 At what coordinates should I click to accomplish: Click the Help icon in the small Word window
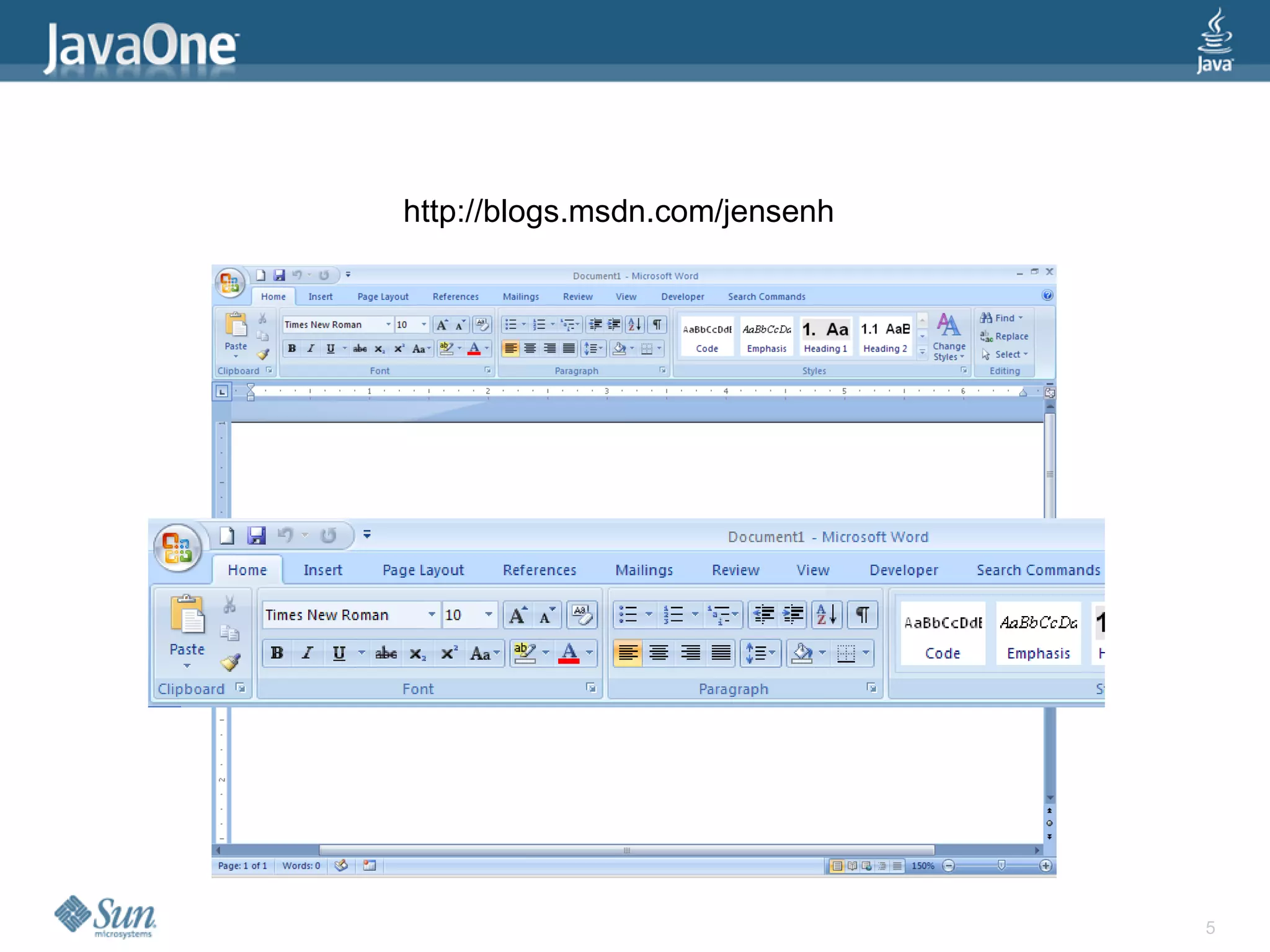point(1047,296)
